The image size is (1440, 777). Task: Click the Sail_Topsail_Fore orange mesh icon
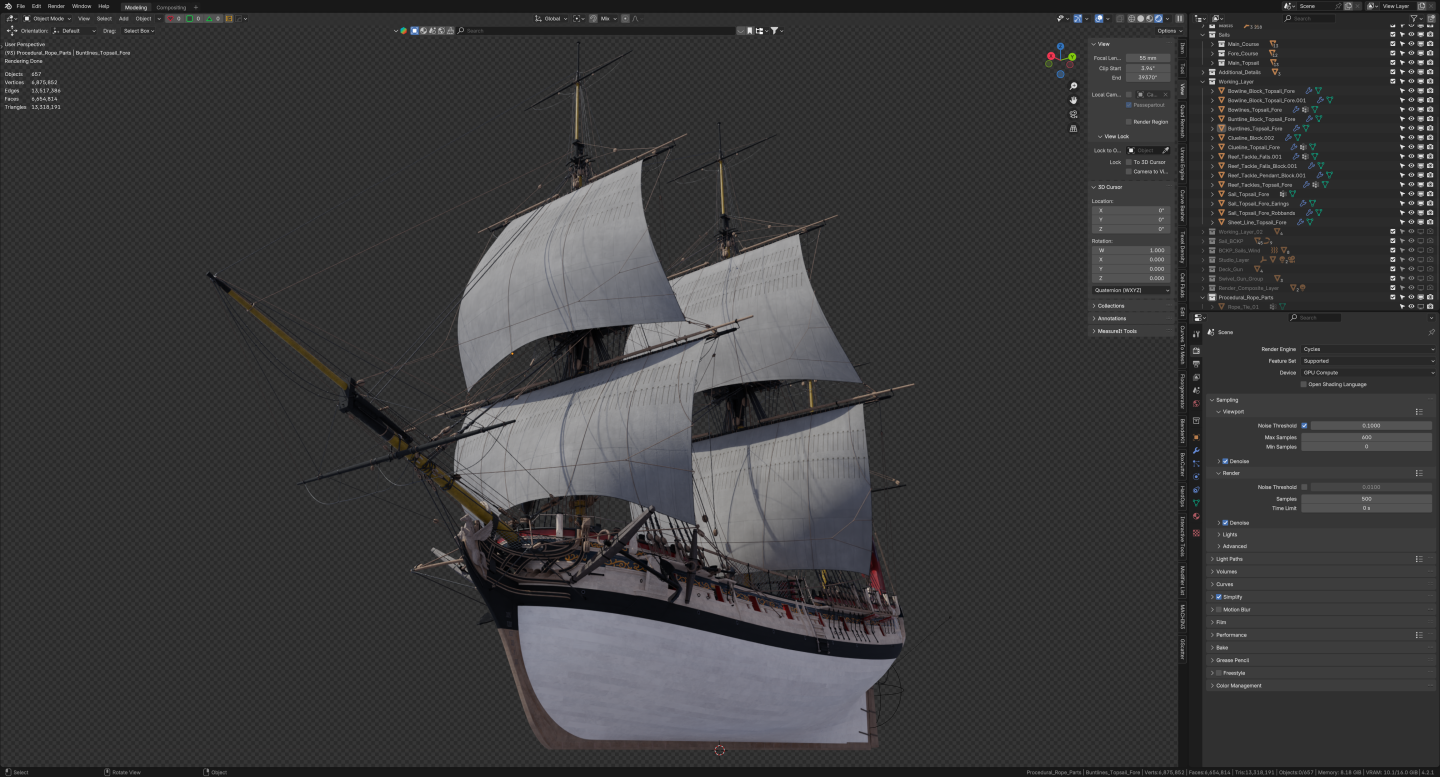(x=1221, y=194)
